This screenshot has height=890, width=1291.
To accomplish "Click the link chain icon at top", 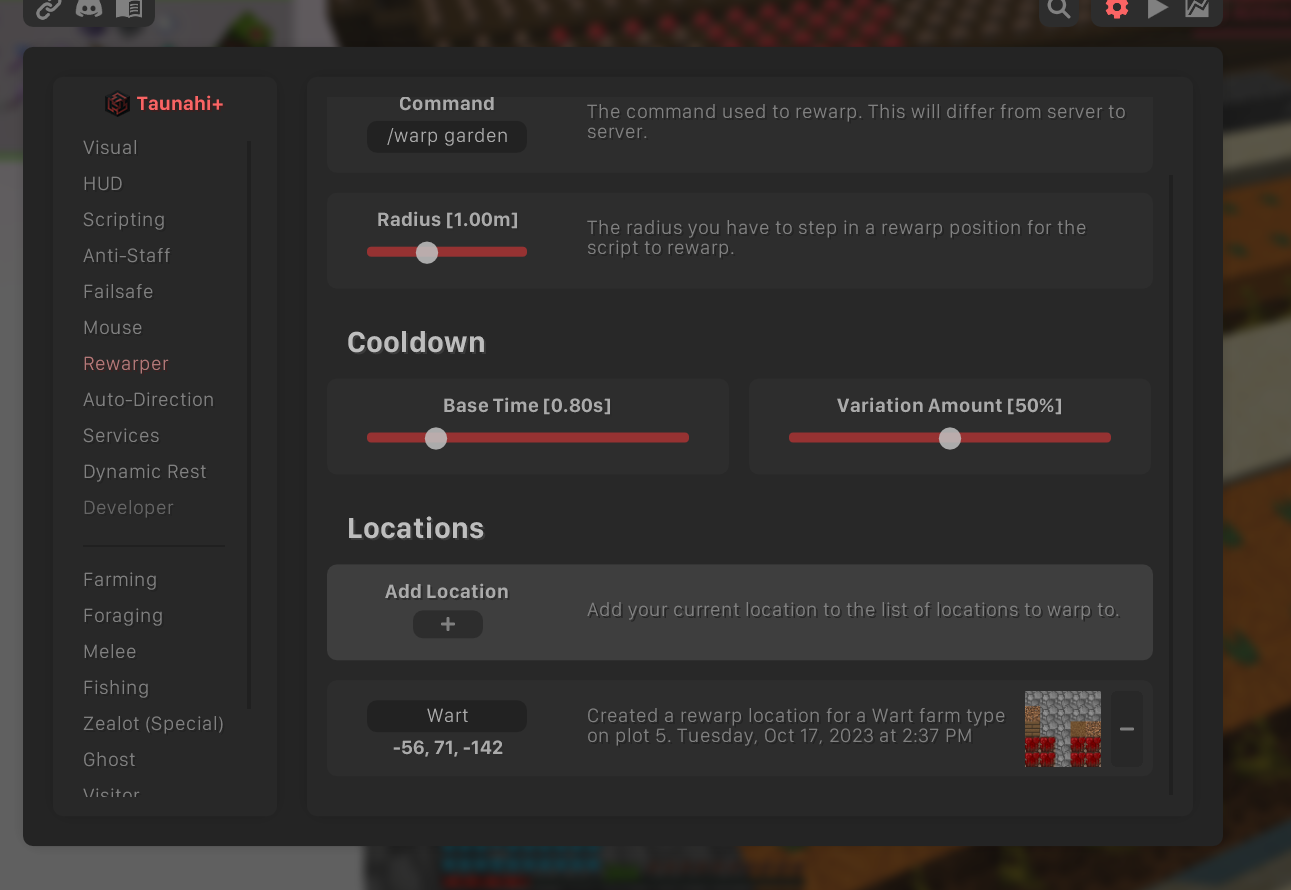I will [x=48, y=9].
